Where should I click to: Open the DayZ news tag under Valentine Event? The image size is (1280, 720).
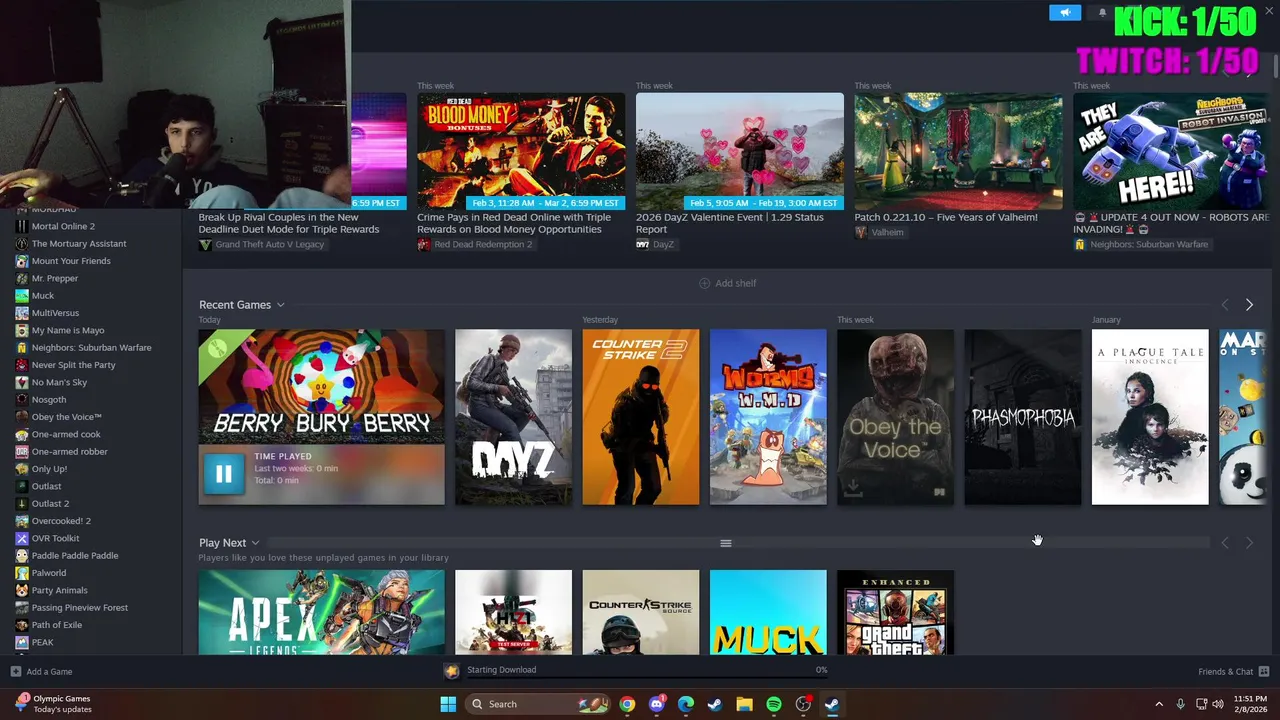(656, 245)
